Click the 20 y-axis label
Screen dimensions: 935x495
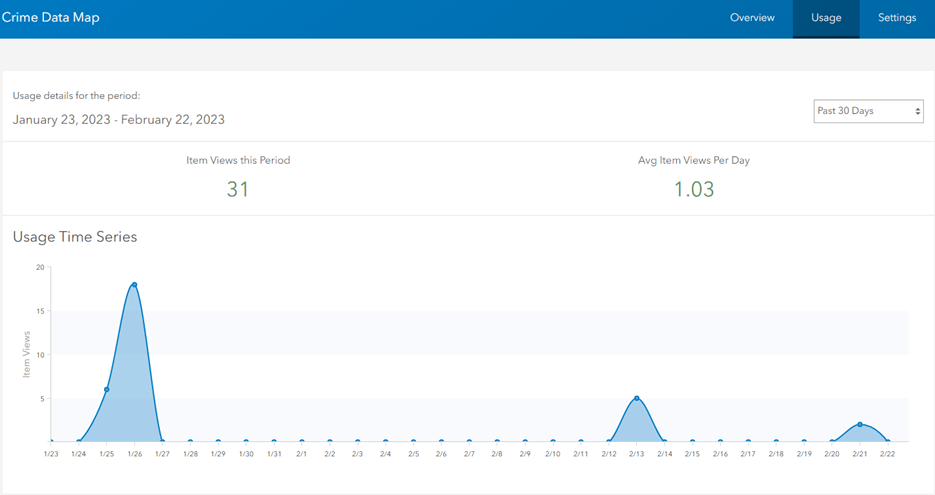pyautogui.click(x=40, y=267)
